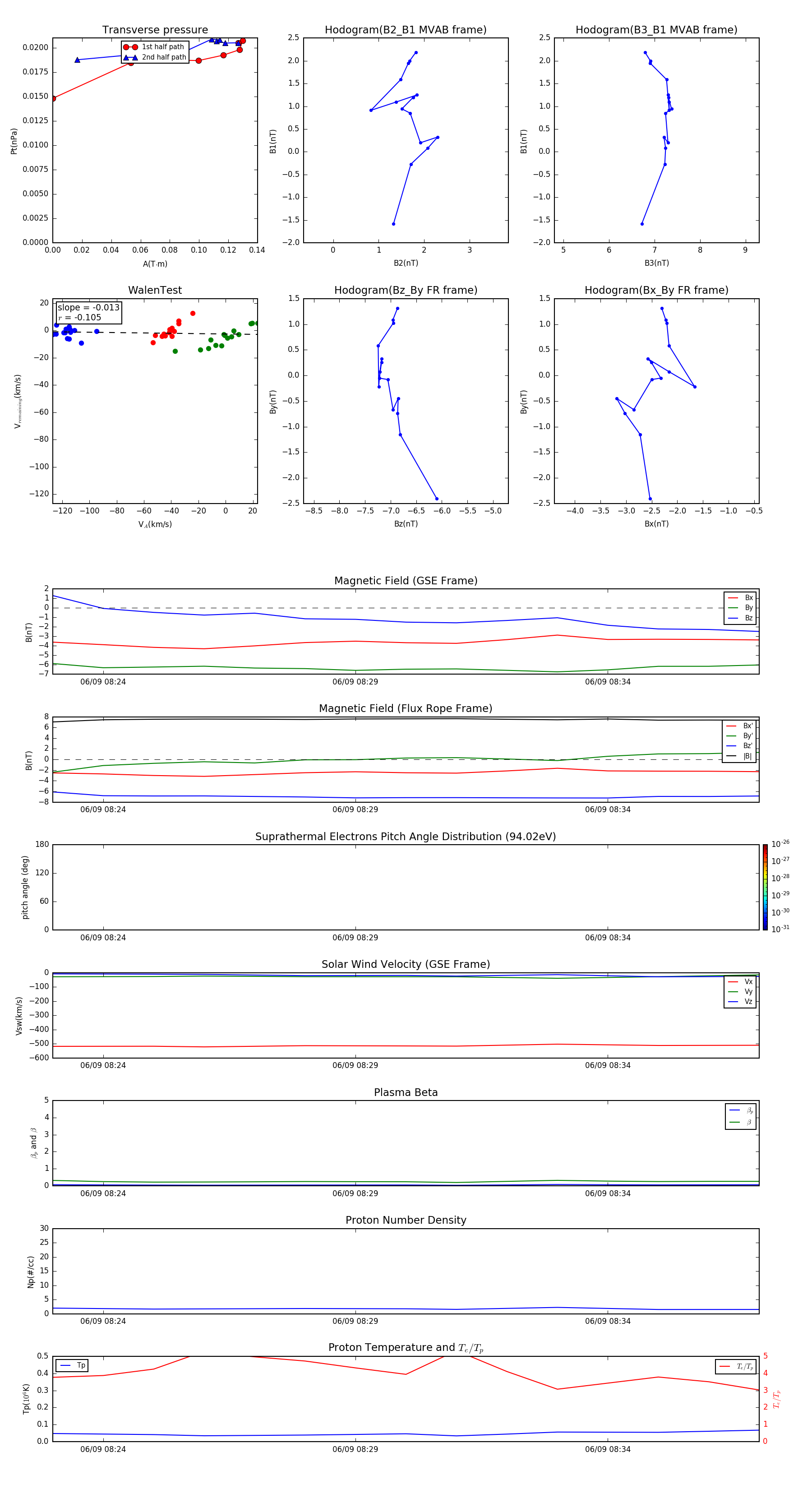
Task: Click the pitch angle colorbar
Action: pyautogui.click(x=765, y=887)
